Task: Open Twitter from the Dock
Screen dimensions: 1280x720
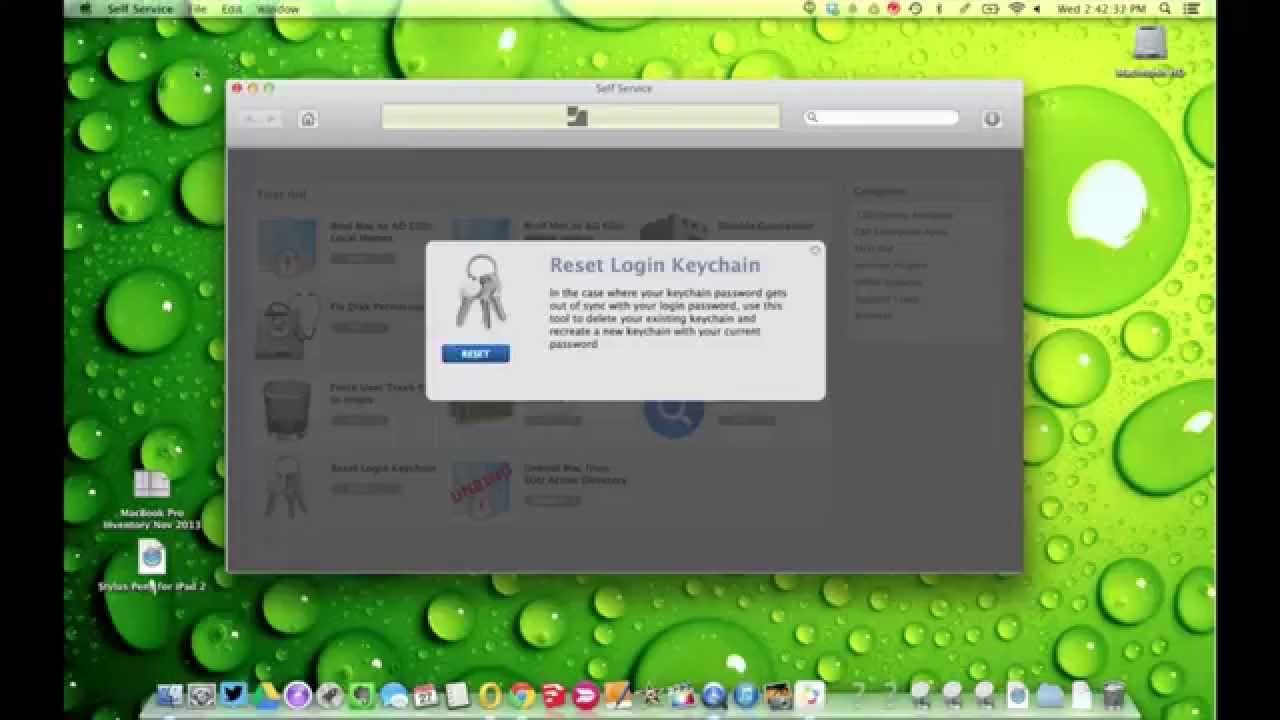Action: pos(234,695)
